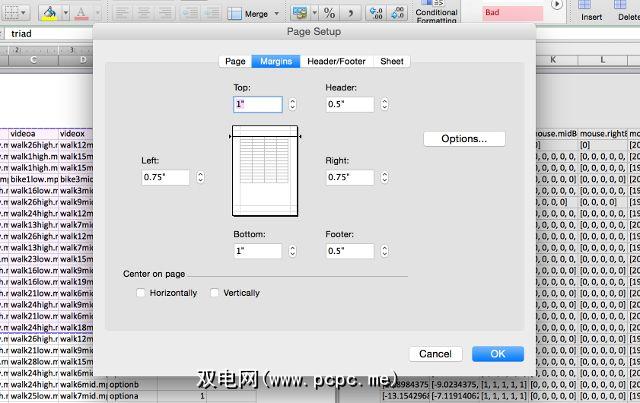Open the Currency format dropdown arrow
This screenshot has height=403, width=640.
[314, 13]
